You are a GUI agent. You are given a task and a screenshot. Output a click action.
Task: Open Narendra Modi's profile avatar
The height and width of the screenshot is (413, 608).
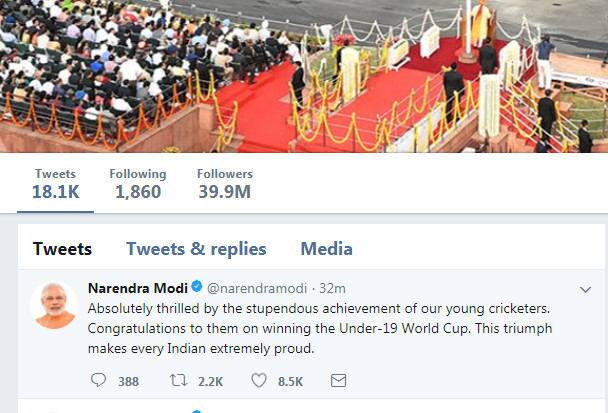54,305
